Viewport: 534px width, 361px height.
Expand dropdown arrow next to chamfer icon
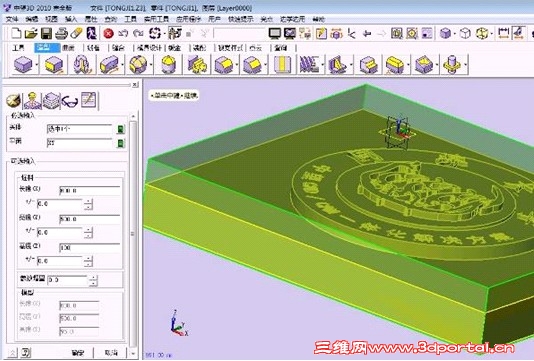click(x=266, y=65)
